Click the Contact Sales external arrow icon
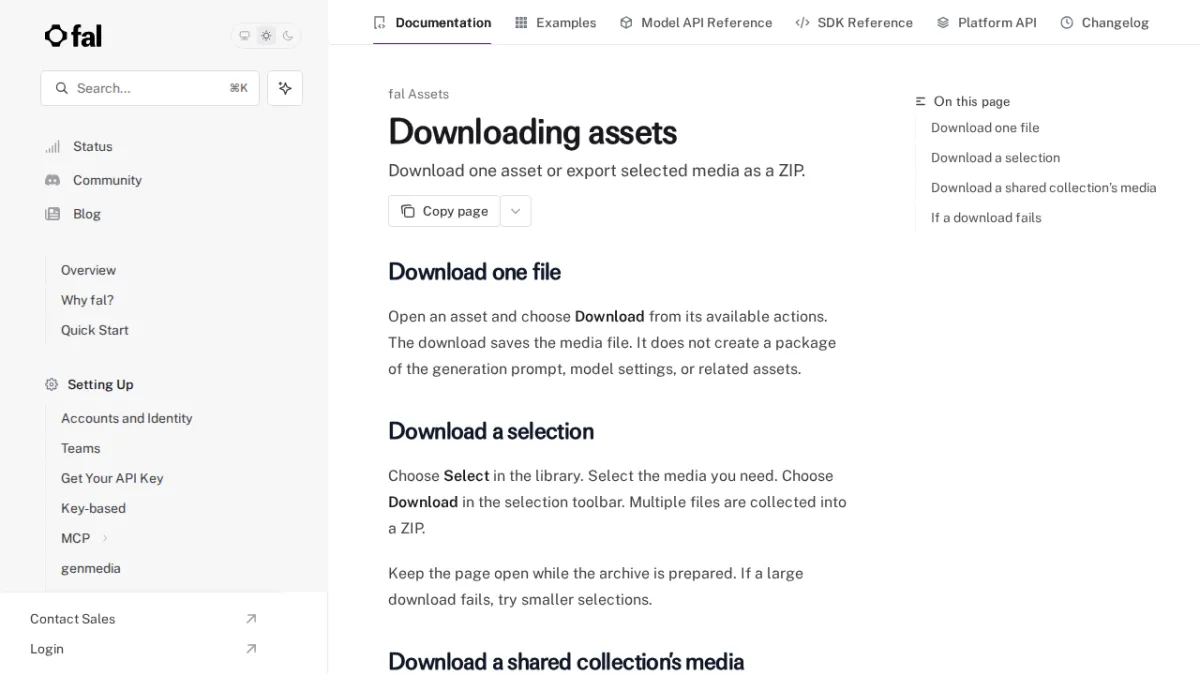The image size is (1200, 675). point(251,619)
